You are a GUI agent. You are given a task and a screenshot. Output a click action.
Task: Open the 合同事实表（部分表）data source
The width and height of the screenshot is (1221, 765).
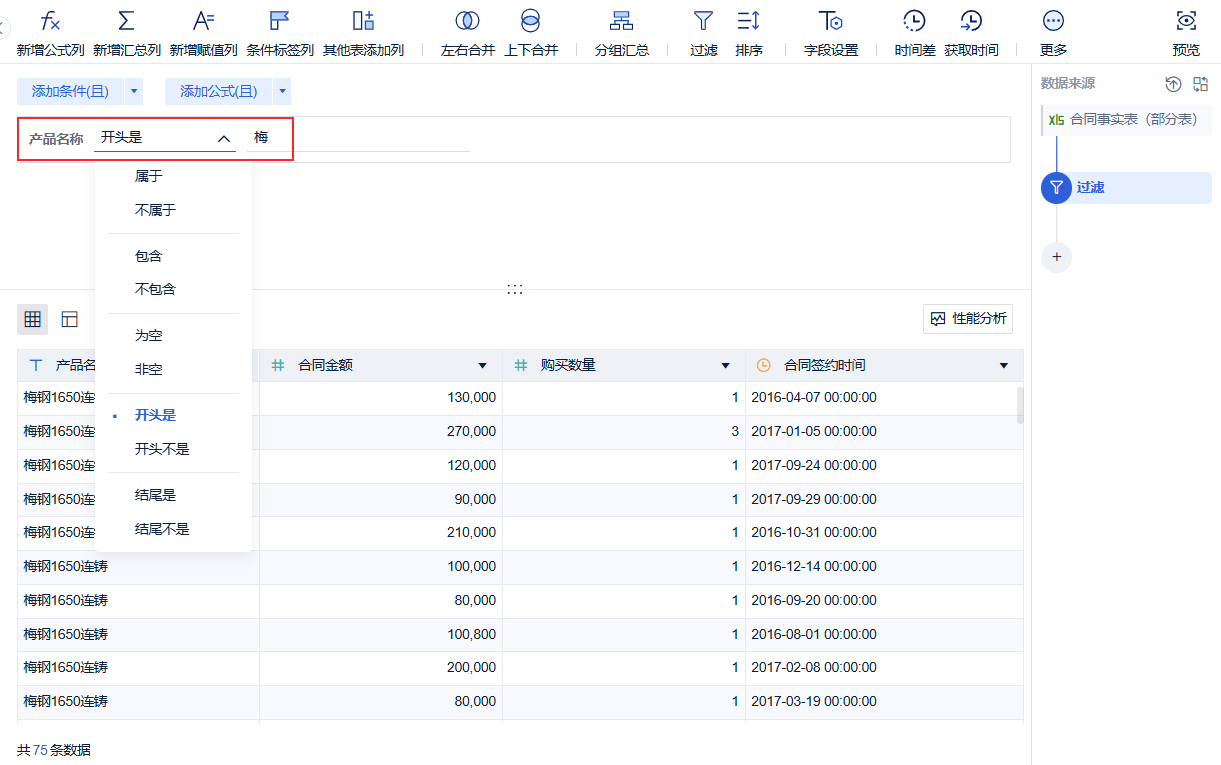1126,119
